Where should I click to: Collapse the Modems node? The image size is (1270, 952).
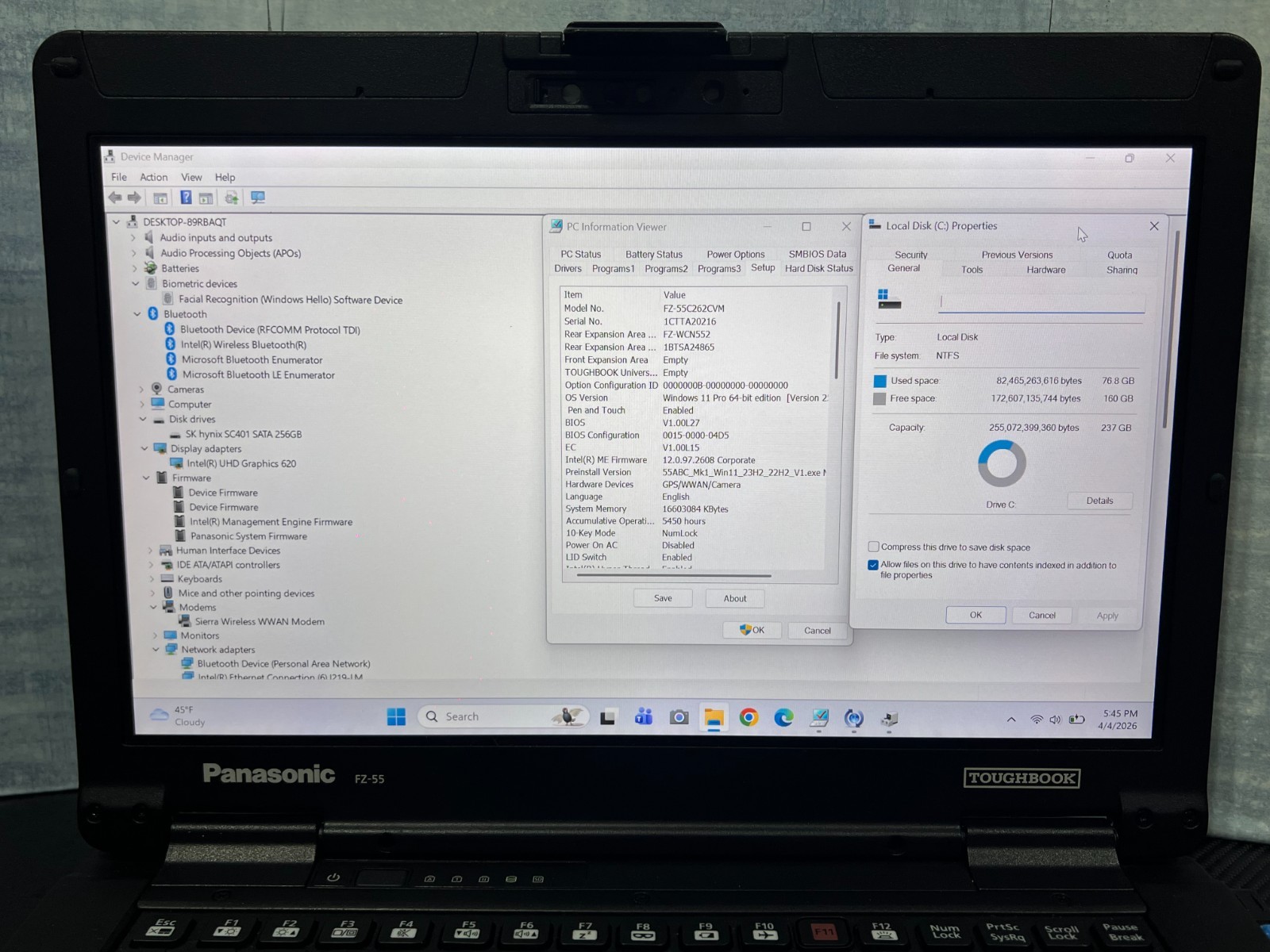153,607
